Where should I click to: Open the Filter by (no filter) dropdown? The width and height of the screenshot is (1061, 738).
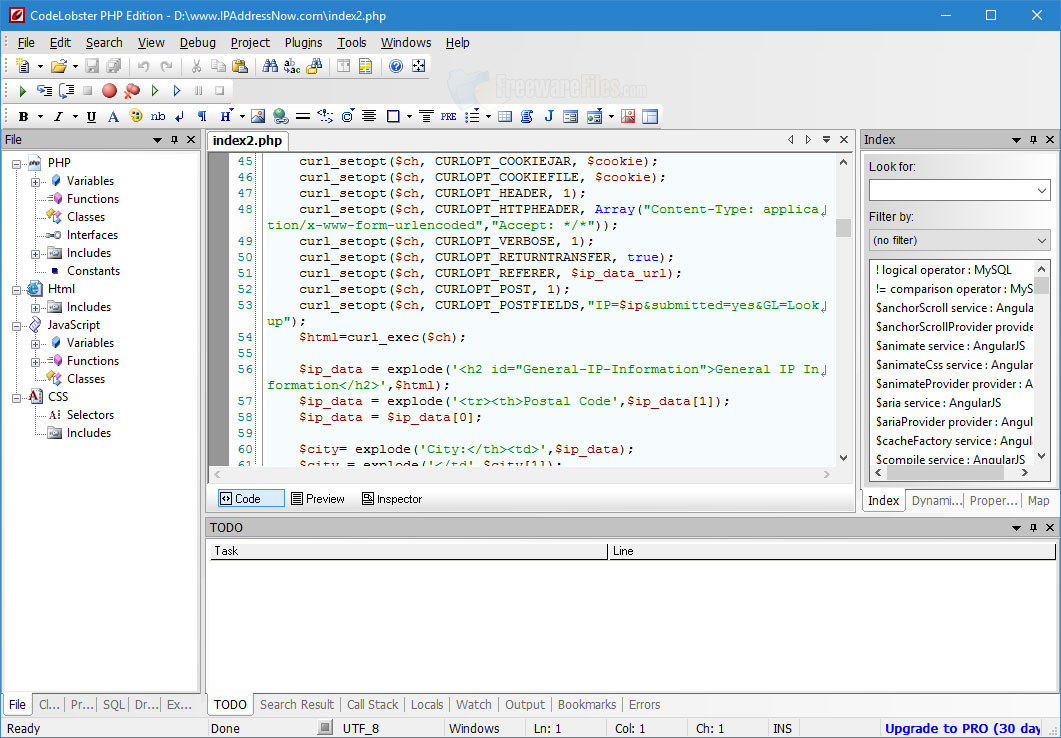pyautogui.click(x=1041, y=240)
